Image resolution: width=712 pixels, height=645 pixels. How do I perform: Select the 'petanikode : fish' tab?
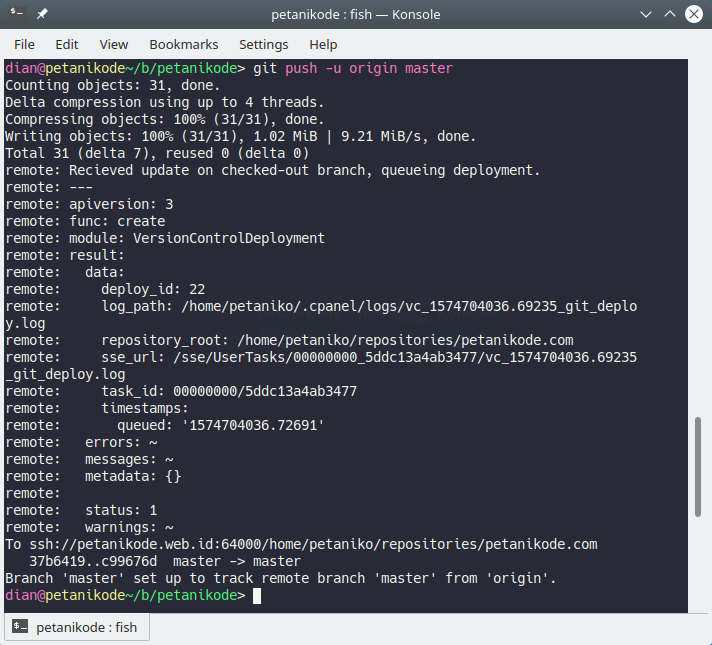[x=76, y=628]
